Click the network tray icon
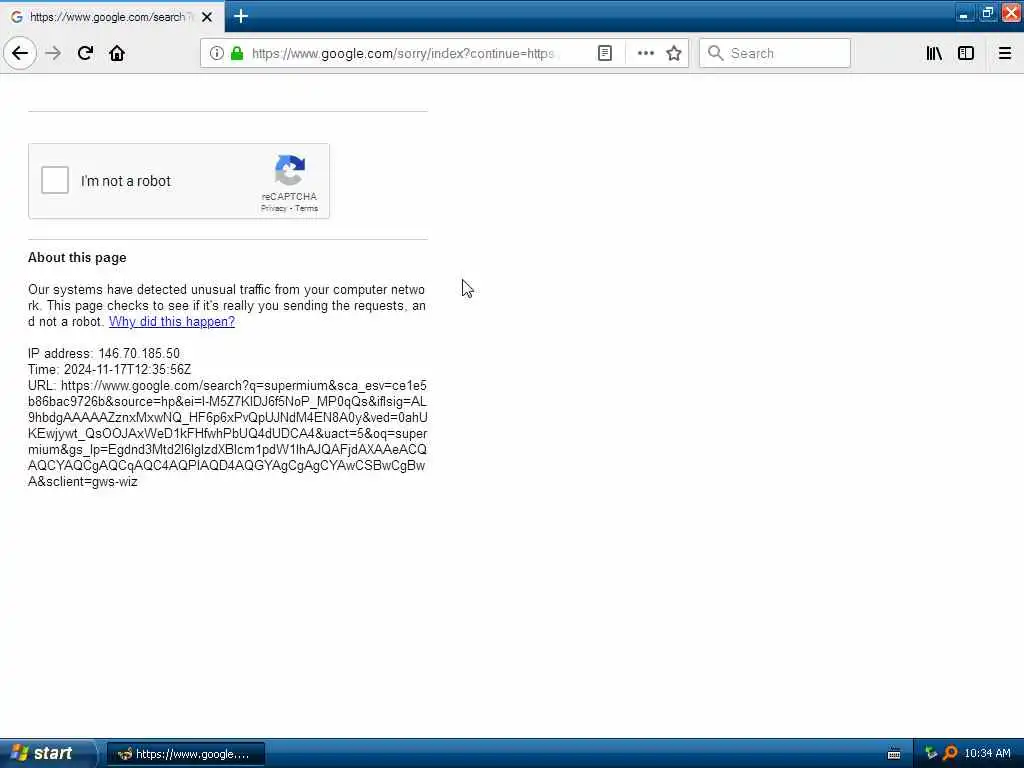This screenshot has height=768, width=1024. (931, 754)
